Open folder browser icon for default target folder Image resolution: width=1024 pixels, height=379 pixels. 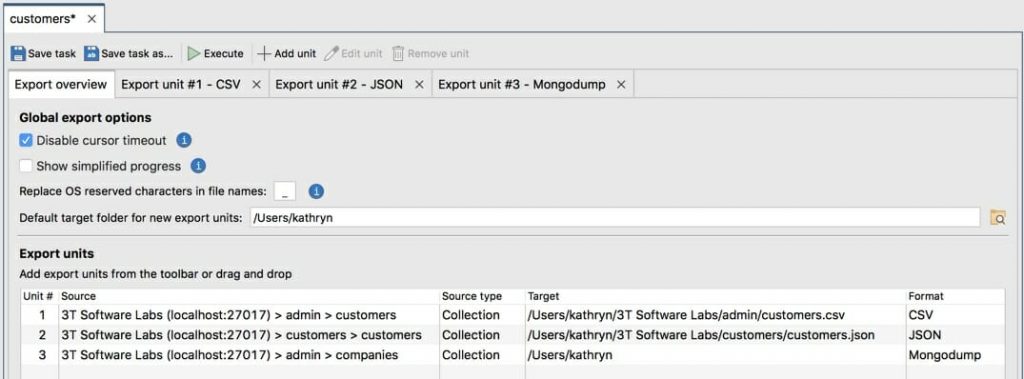[998, 218]
